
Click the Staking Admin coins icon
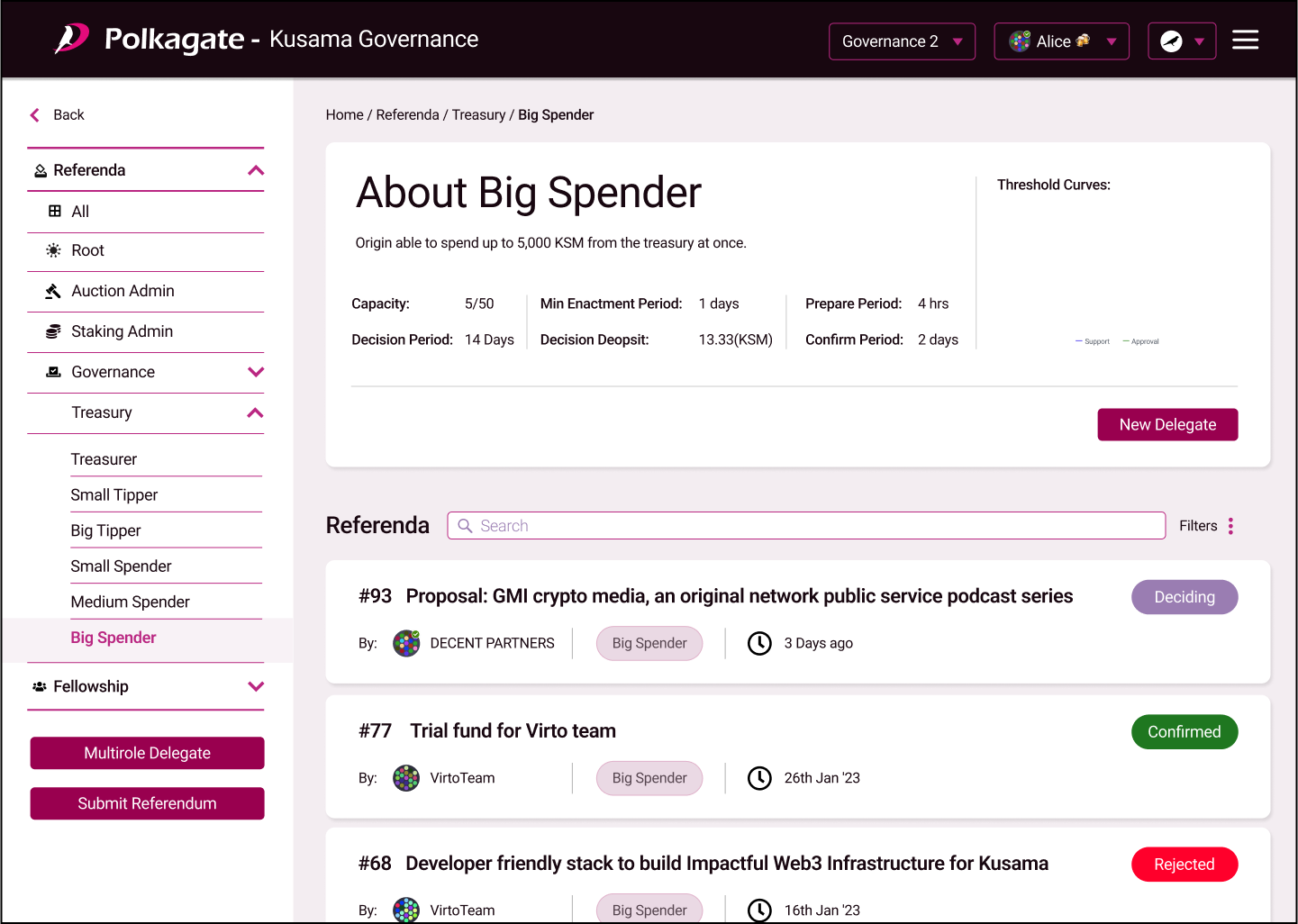(54, 331)
